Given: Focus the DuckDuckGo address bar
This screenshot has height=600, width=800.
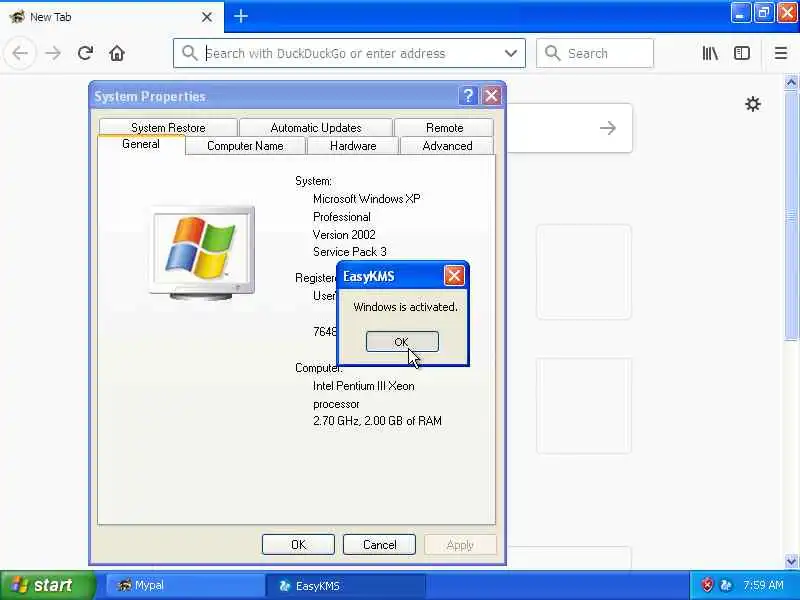Looking at the screenshot, I should (349, 53).
